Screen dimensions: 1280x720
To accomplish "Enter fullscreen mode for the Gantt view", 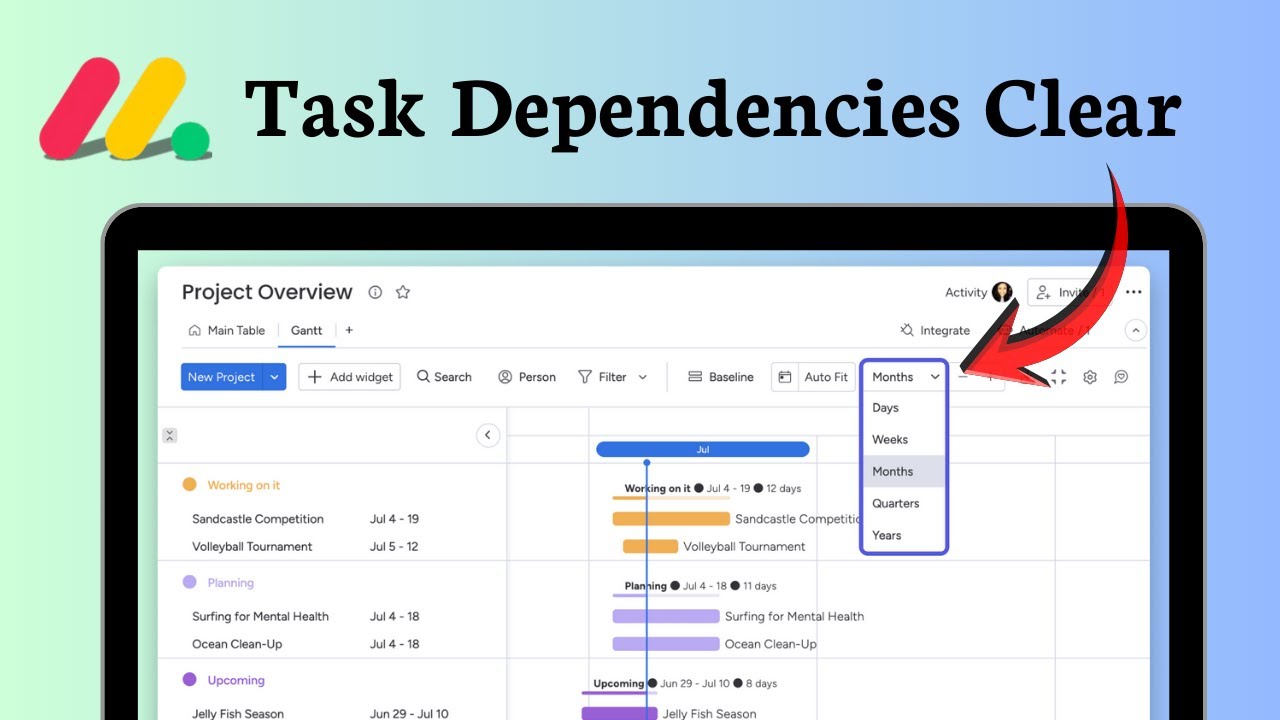I will (1059, 377).
